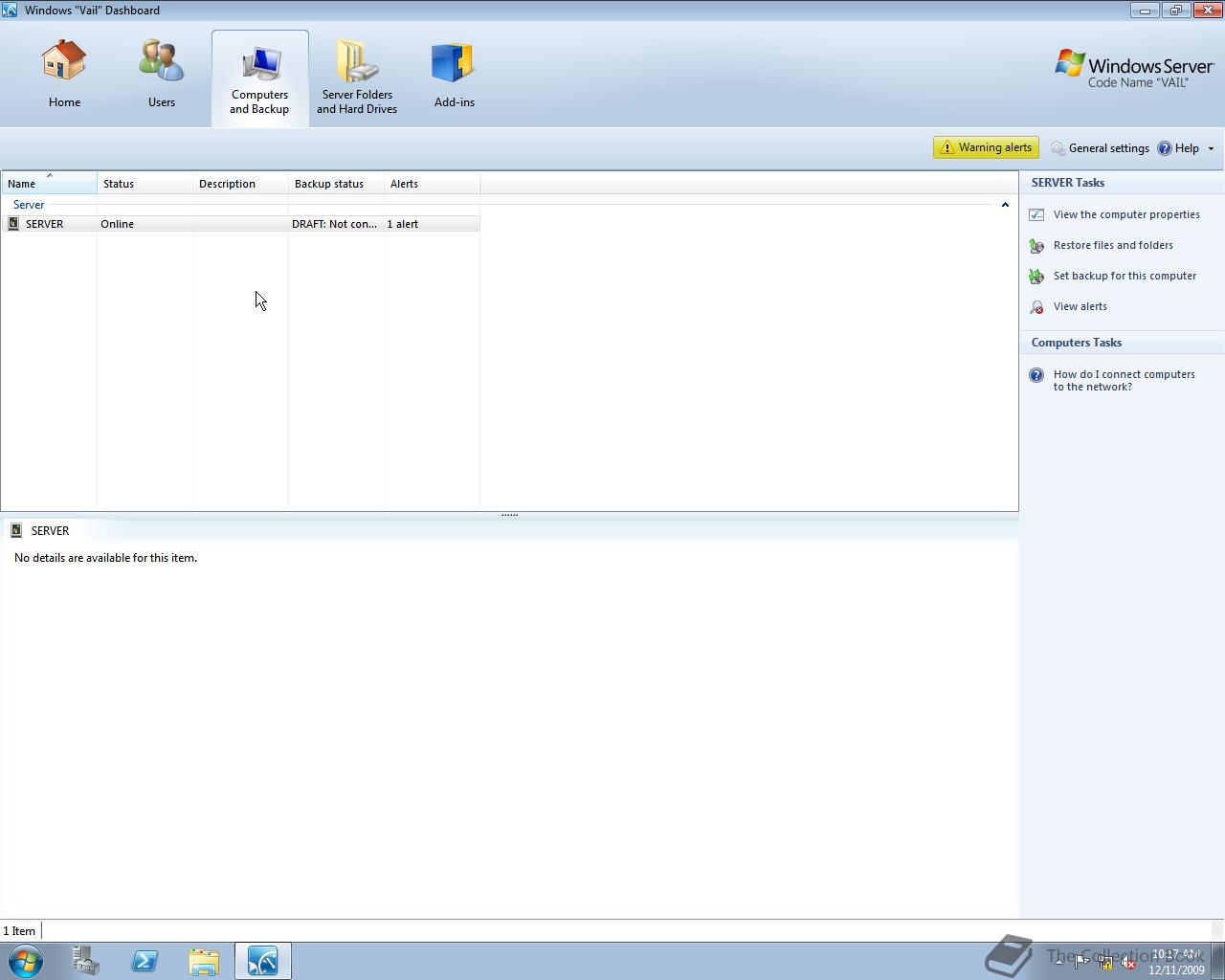Open How do I connect computers help

(x=1124, y=381)
